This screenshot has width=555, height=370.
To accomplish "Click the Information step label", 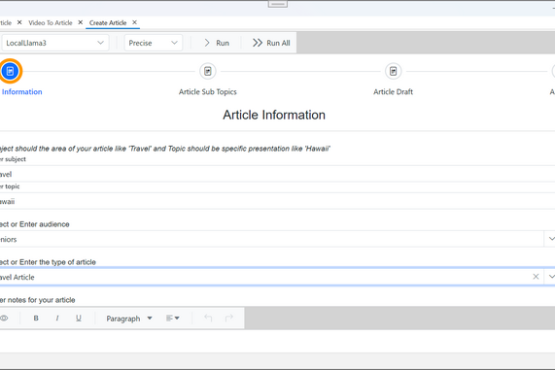I will (22, 92).
